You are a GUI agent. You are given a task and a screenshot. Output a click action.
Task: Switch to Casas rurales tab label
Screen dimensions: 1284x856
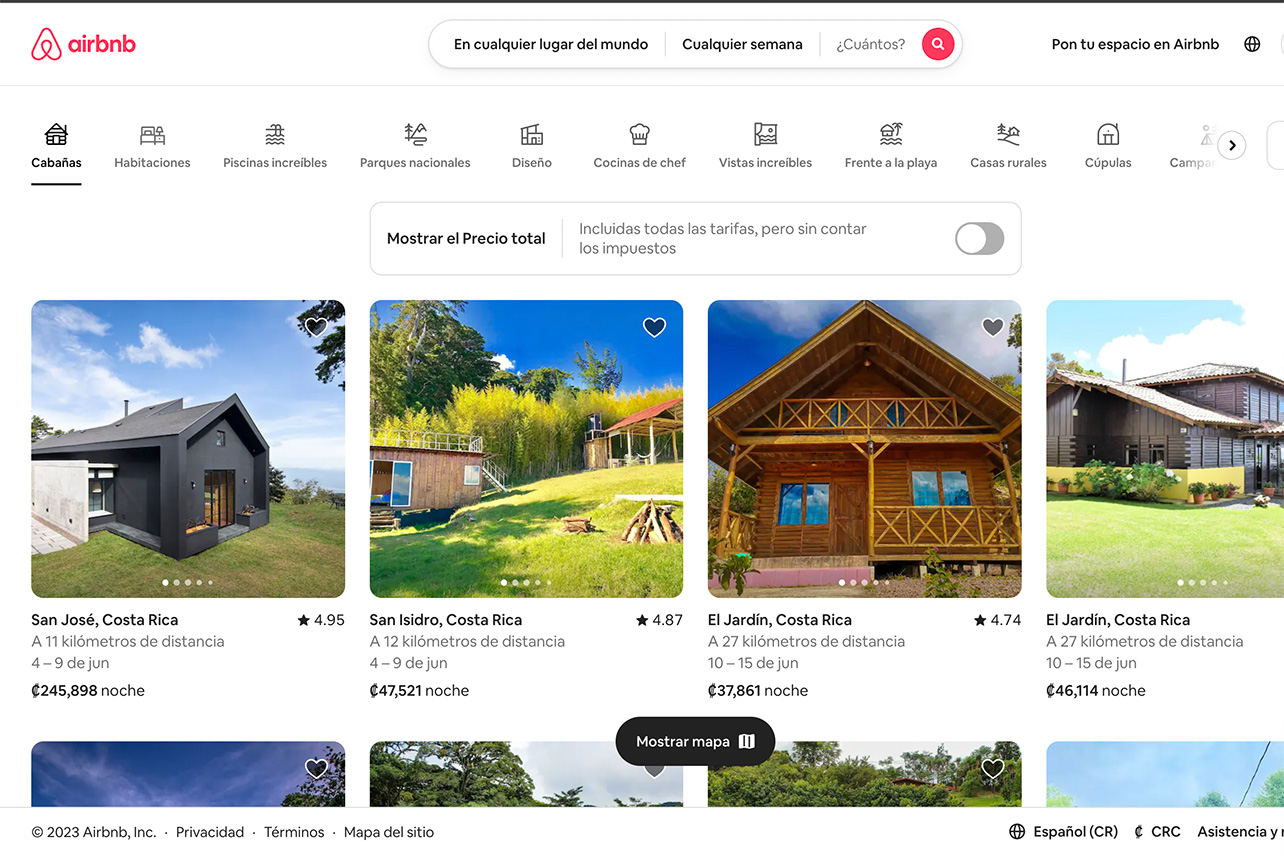[x=1008, y=163]
